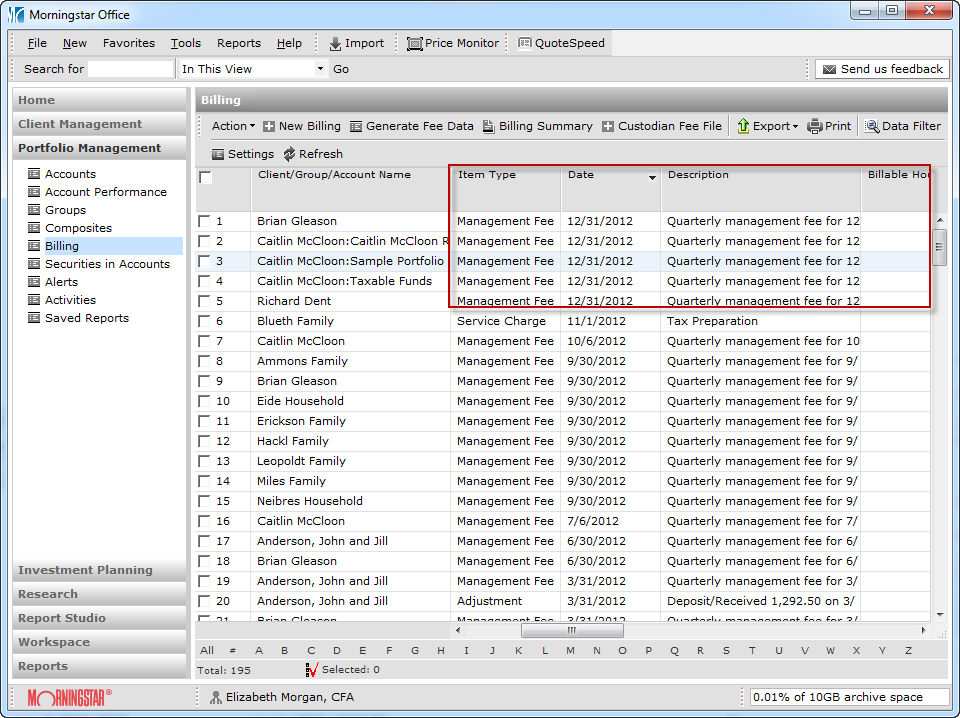Click Send us feedback button

click(x=881, y=69)
